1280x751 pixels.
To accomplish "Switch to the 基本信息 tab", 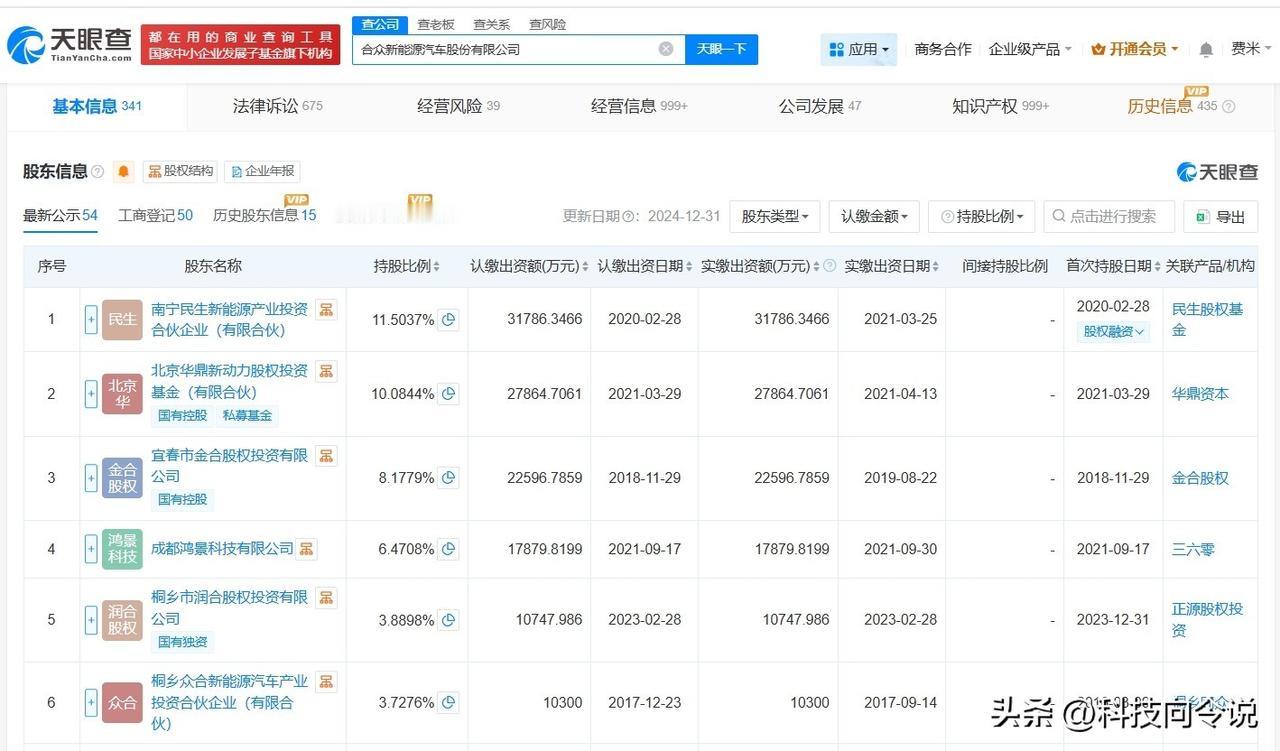I will click(x=97, y=106).
